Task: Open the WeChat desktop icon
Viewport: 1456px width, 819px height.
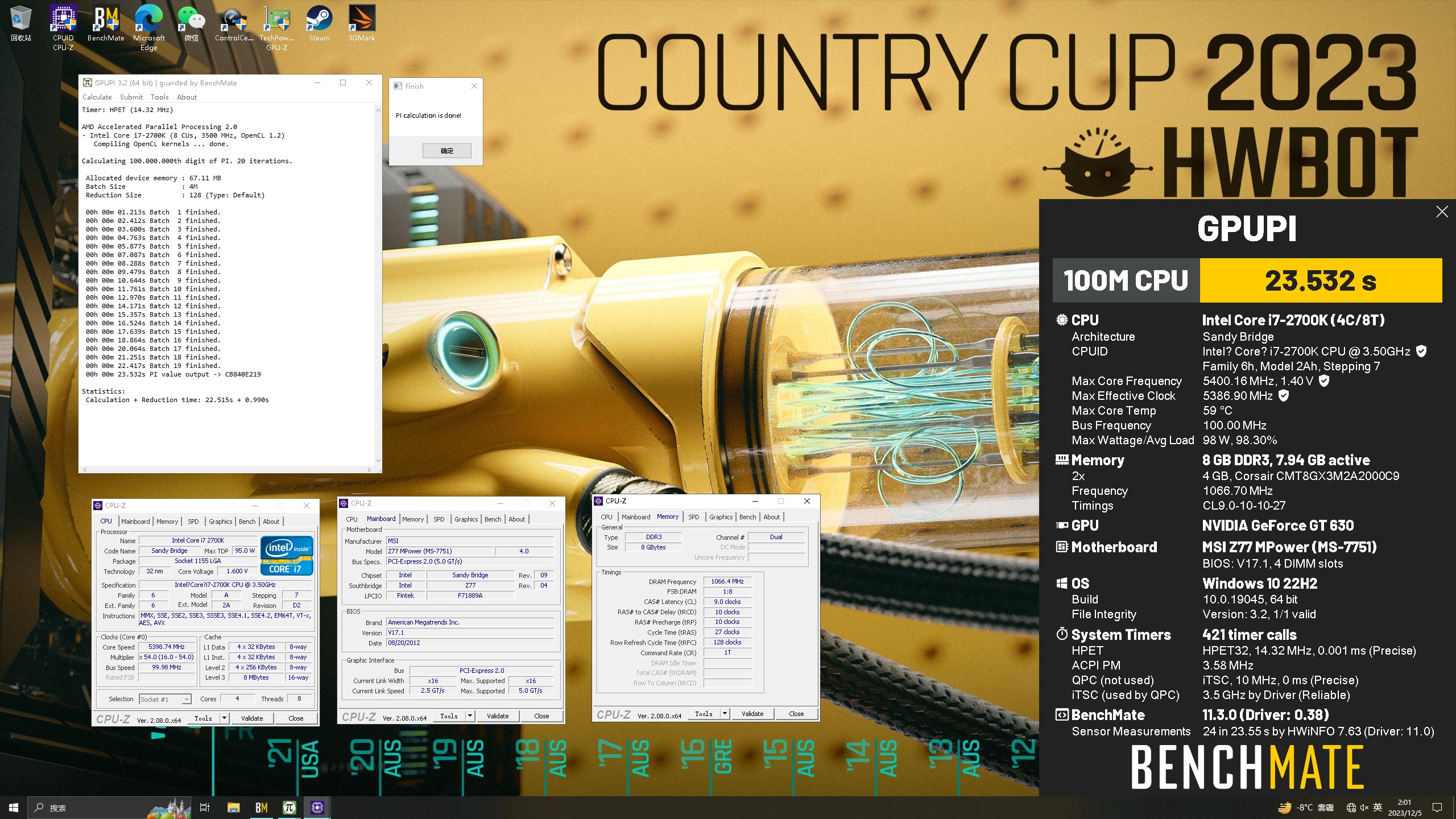Action: (x=192, y=24)
